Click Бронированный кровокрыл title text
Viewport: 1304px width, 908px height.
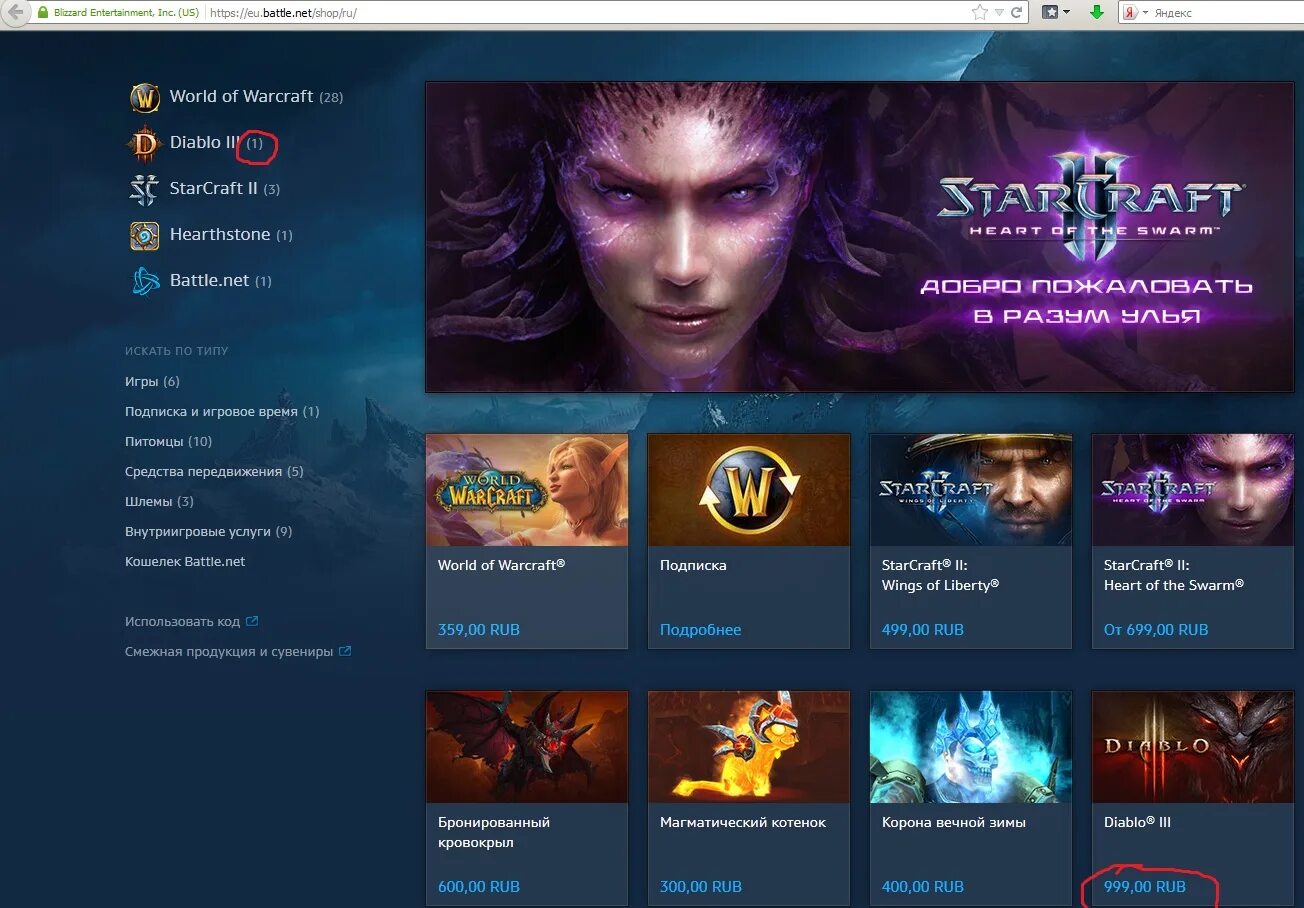point(494,832)
